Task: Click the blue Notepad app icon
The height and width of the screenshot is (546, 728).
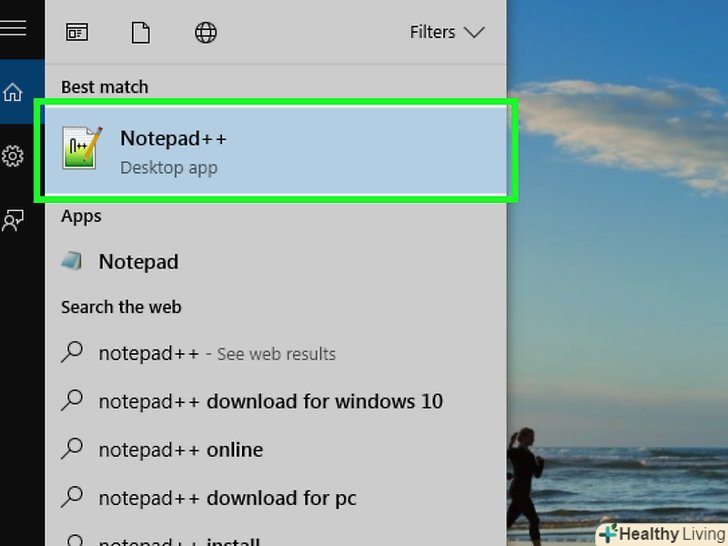Action: pos(72,261)
